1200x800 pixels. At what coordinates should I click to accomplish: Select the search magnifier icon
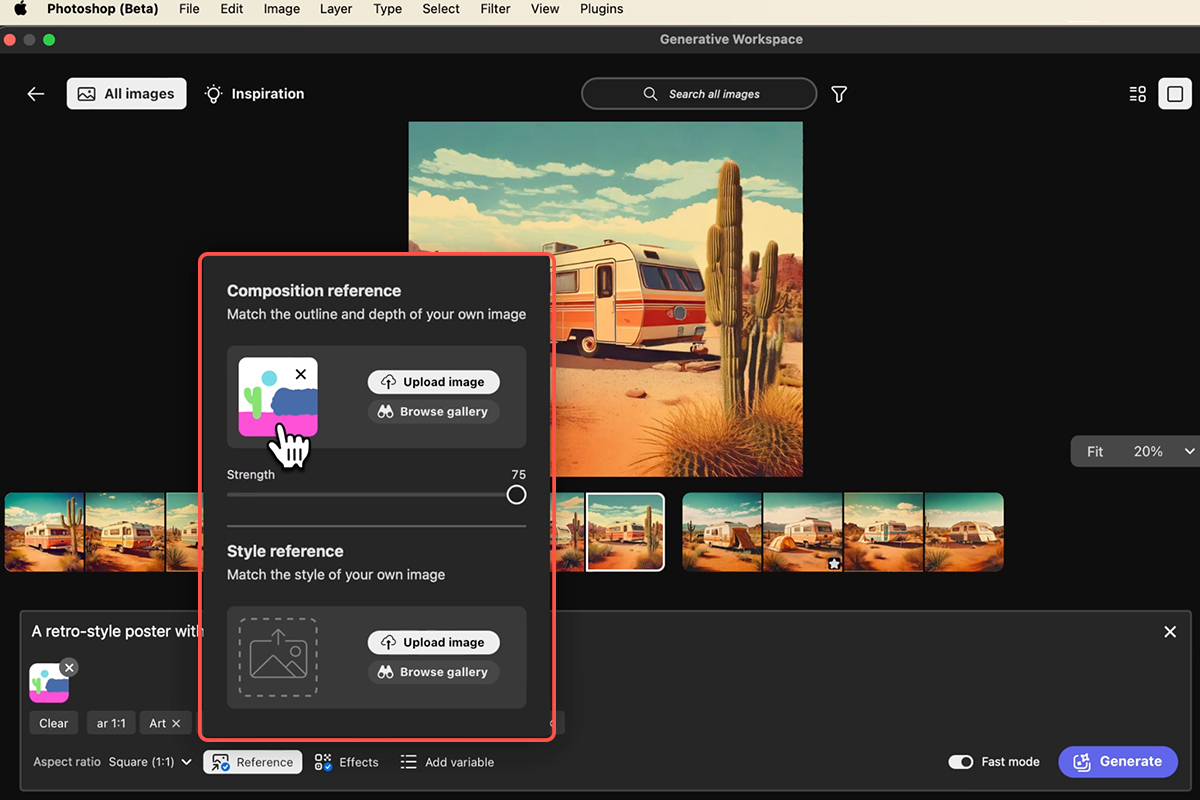coord(650,93)
